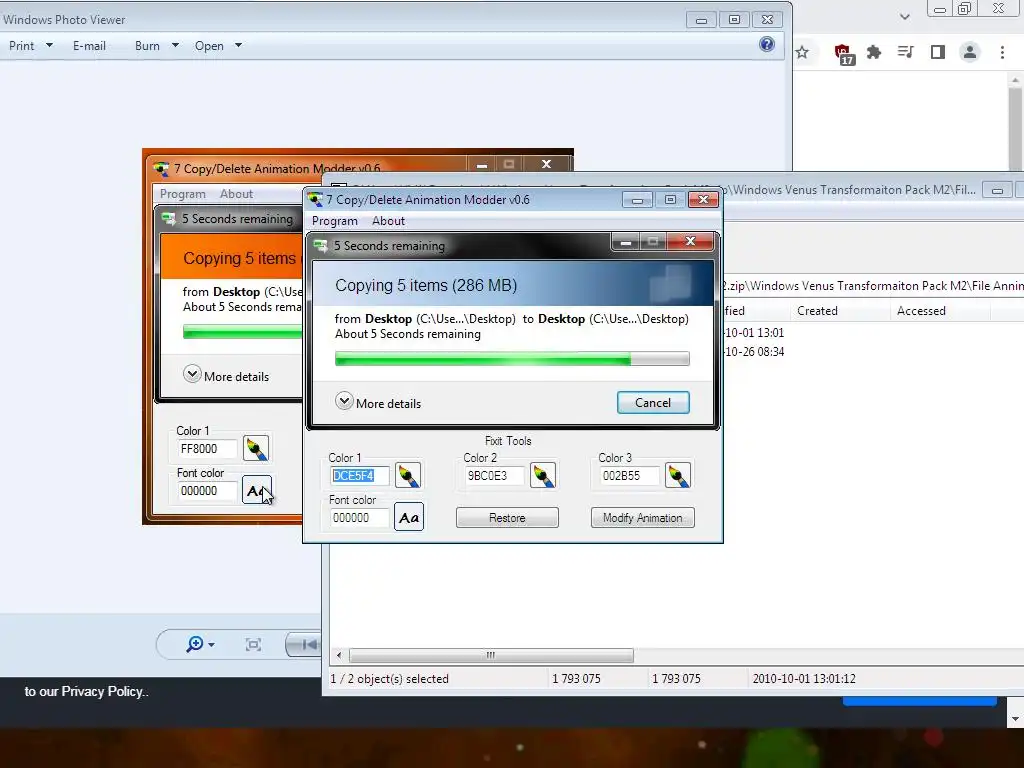
Task: Click the Modify Animation button
Action: pos(643,518)
